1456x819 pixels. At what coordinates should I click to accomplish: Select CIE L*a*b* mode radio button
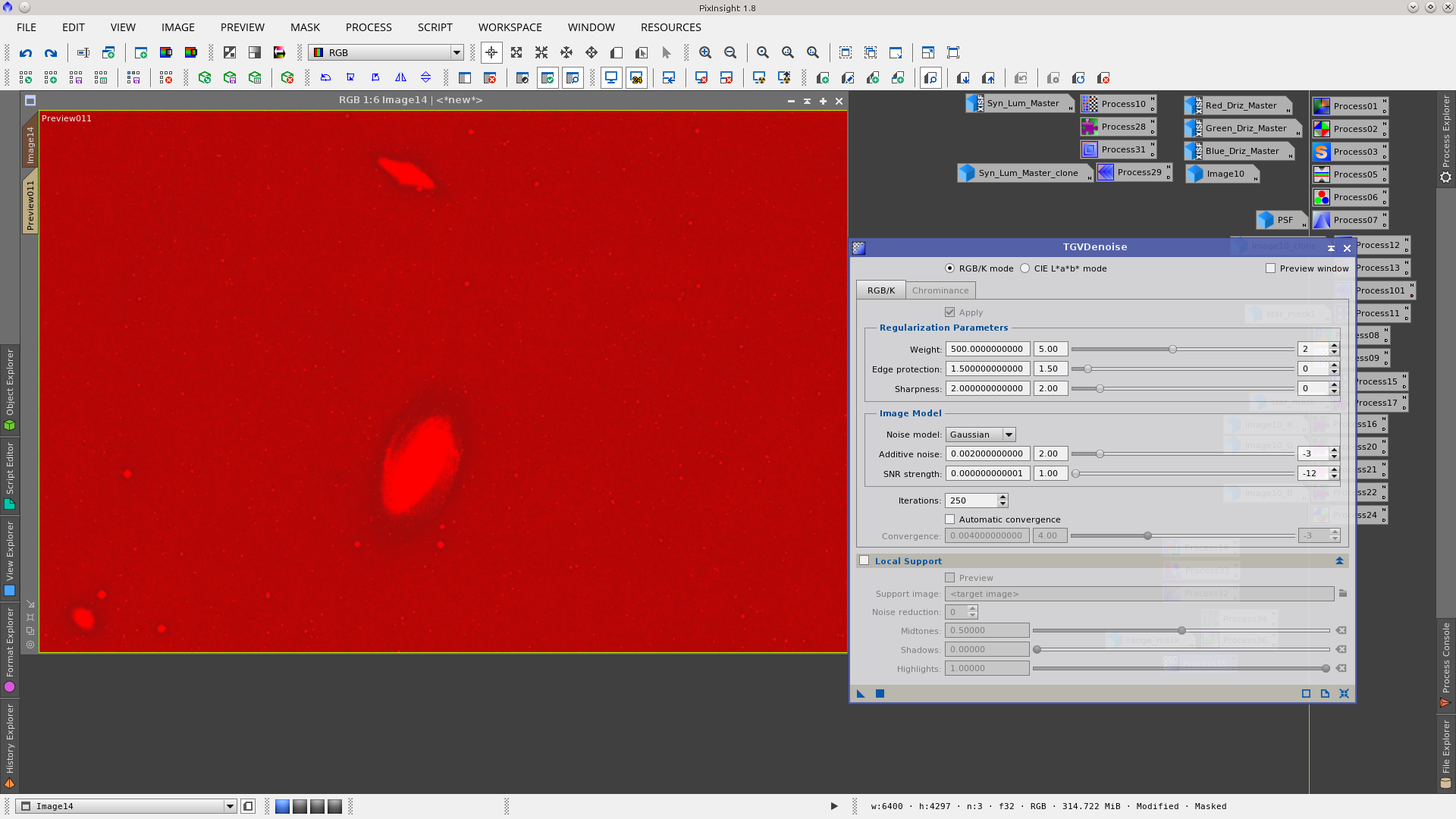pyautogui.click(x=1025, y=268)
